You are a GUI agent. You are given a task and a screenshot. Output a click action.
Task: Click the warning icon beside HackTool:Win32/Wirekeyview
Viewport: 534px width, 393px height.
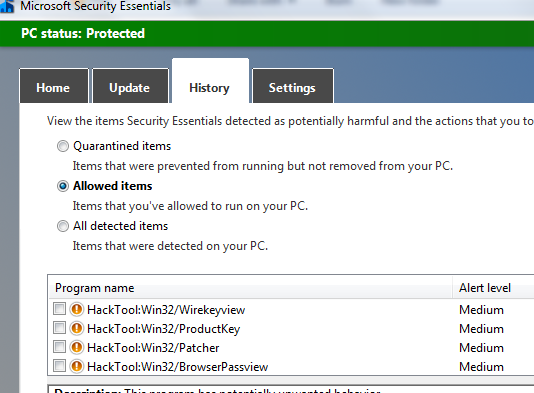pos(77,310)
